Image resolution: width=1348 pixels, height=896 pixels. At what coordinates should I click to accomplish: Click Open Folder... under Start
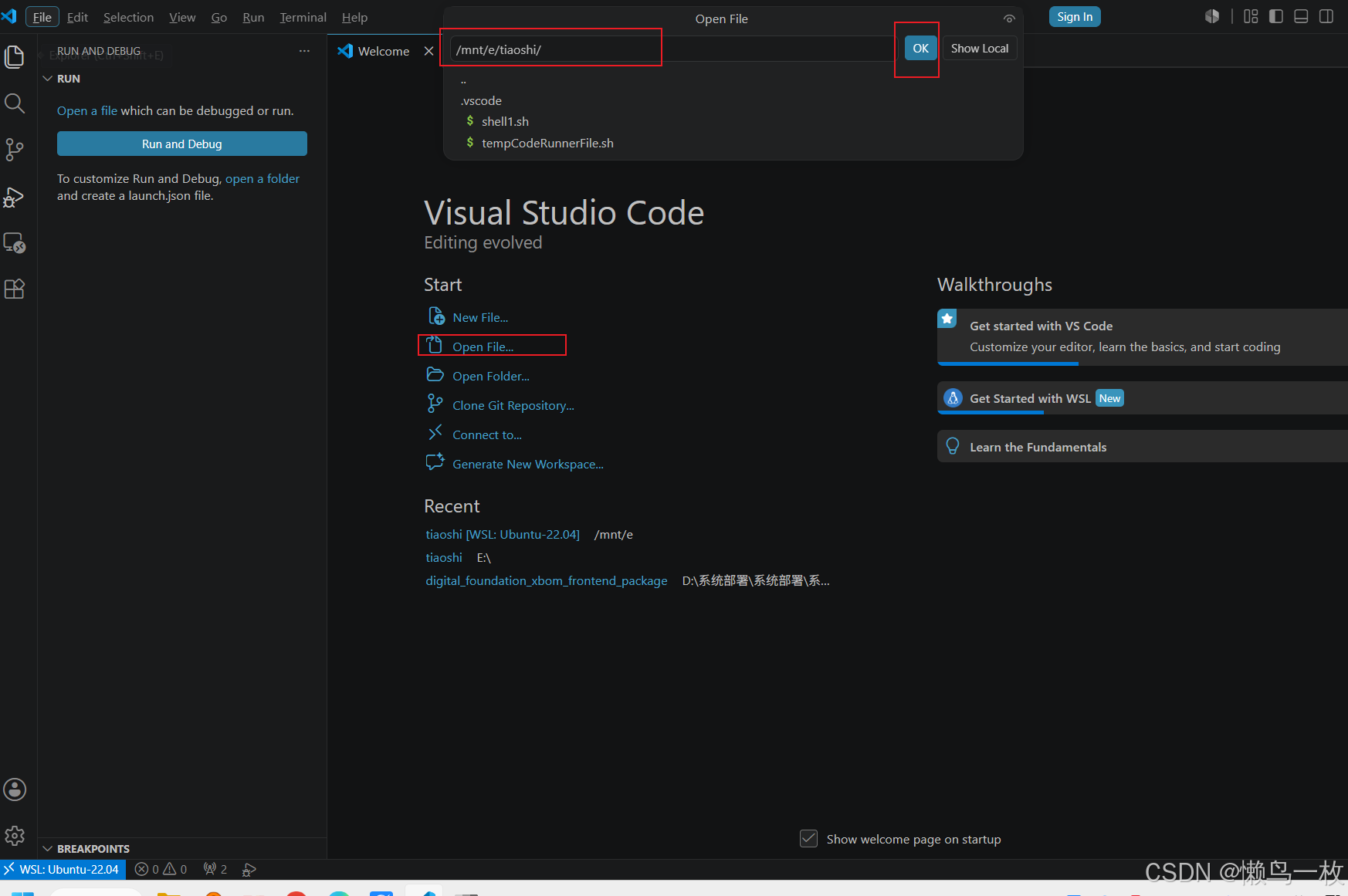click(479, 376)
